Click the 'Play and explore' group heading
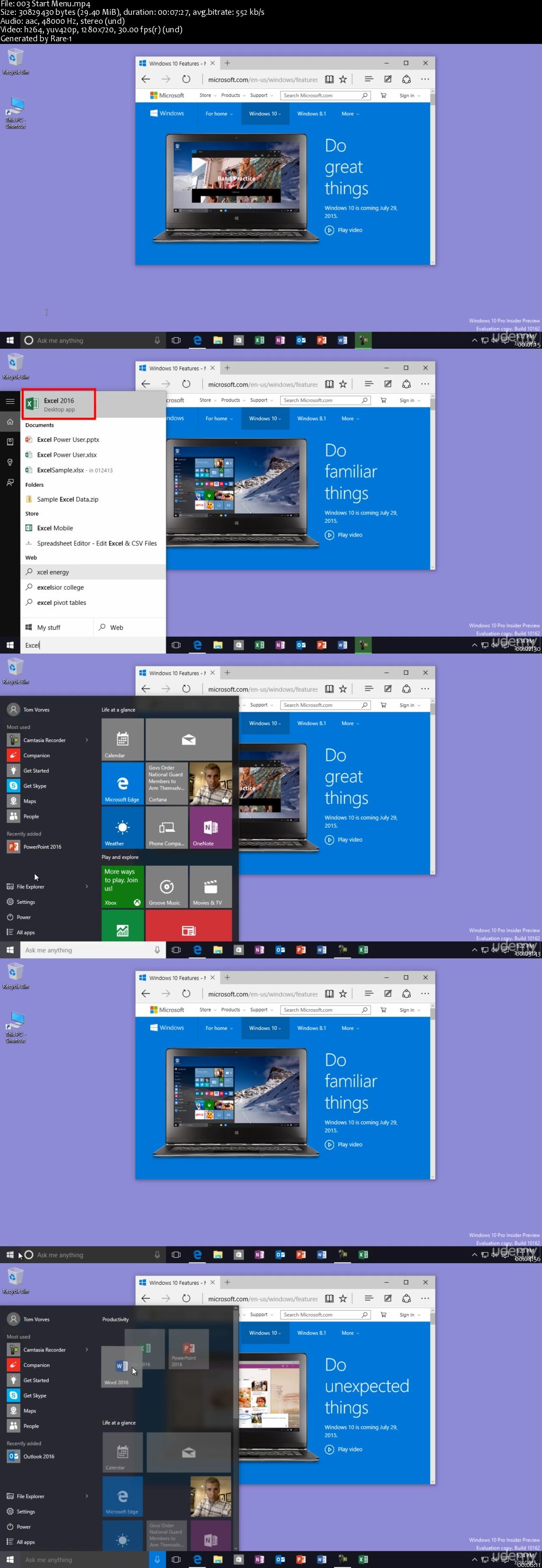The image size is (542, 1568). click(120, 856)
